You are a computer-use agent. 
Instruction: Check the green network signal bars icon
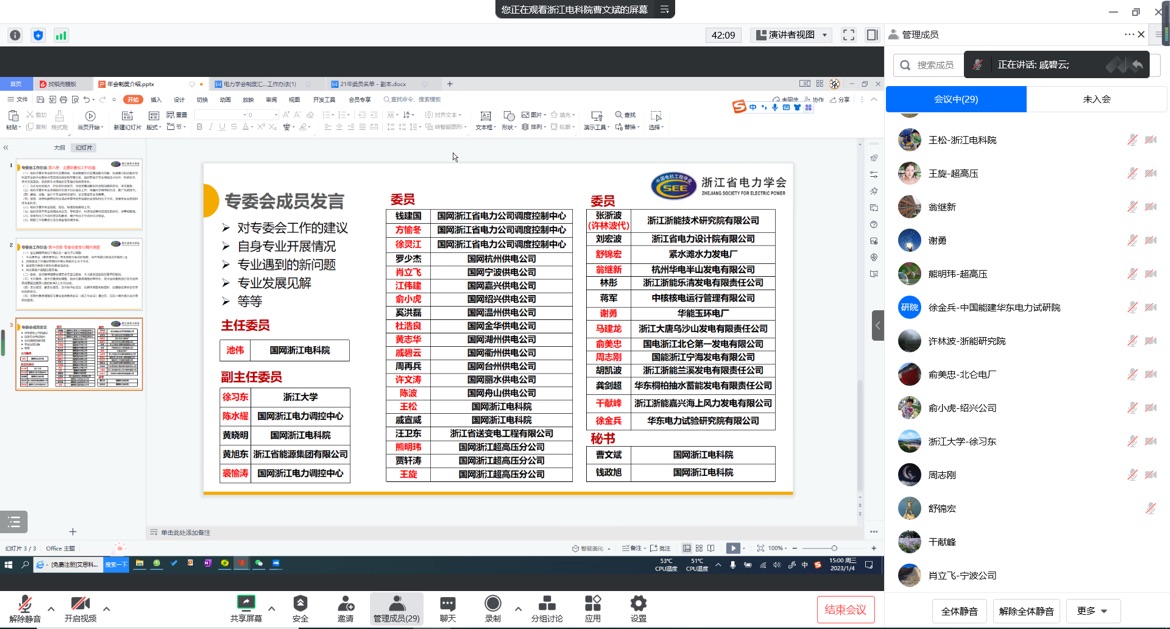click(x=61, y=35)
